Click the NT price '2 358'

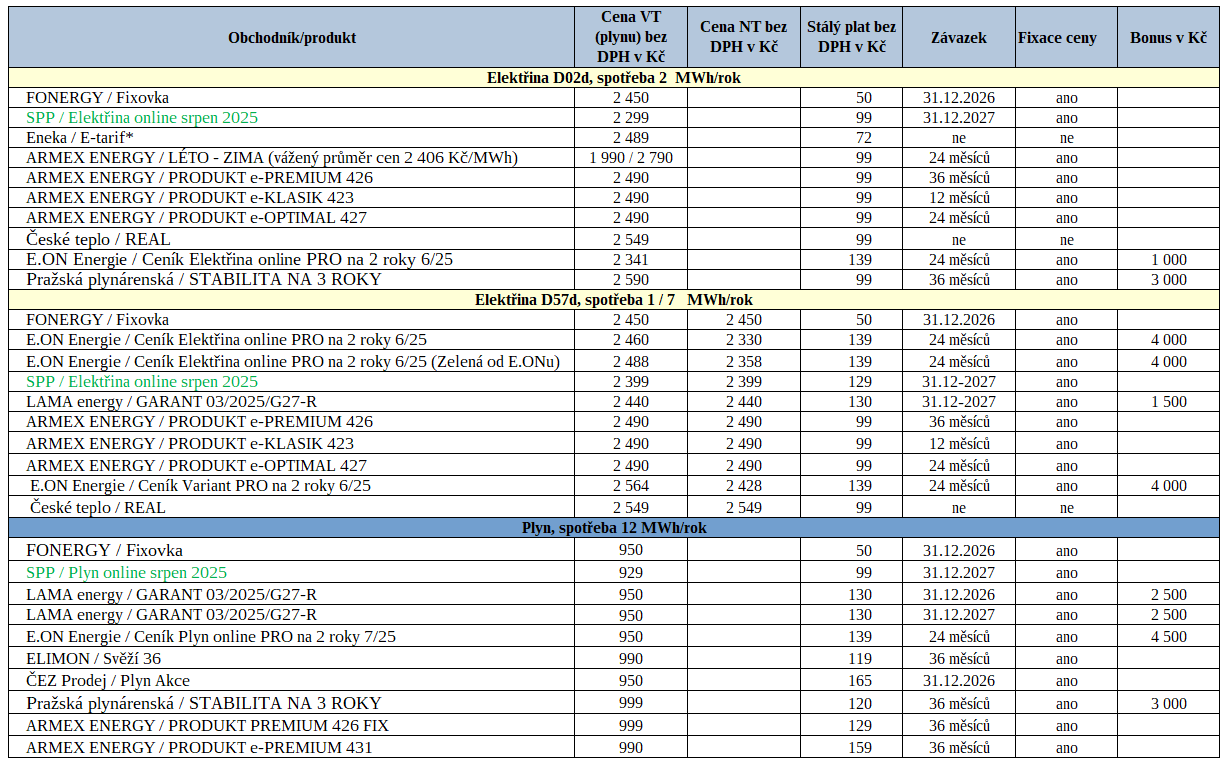click(744, 362)
